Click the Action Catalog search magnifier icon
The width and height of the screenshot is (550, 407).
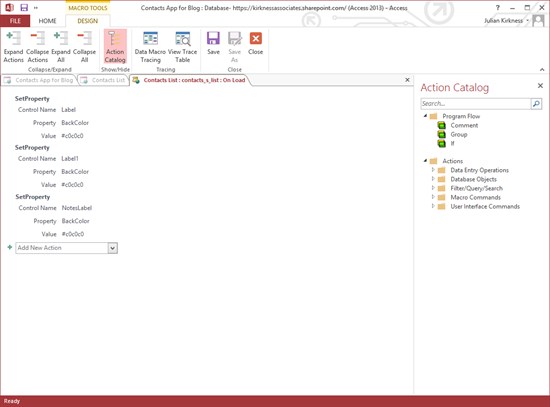pyautogui.click(x=536, y=104)
